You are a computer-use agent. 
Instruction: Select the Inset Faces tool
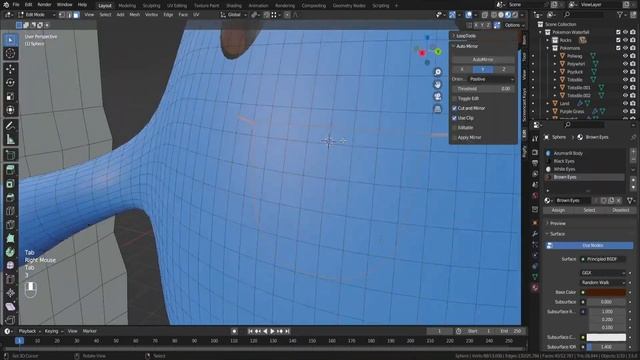coord(10,184)
